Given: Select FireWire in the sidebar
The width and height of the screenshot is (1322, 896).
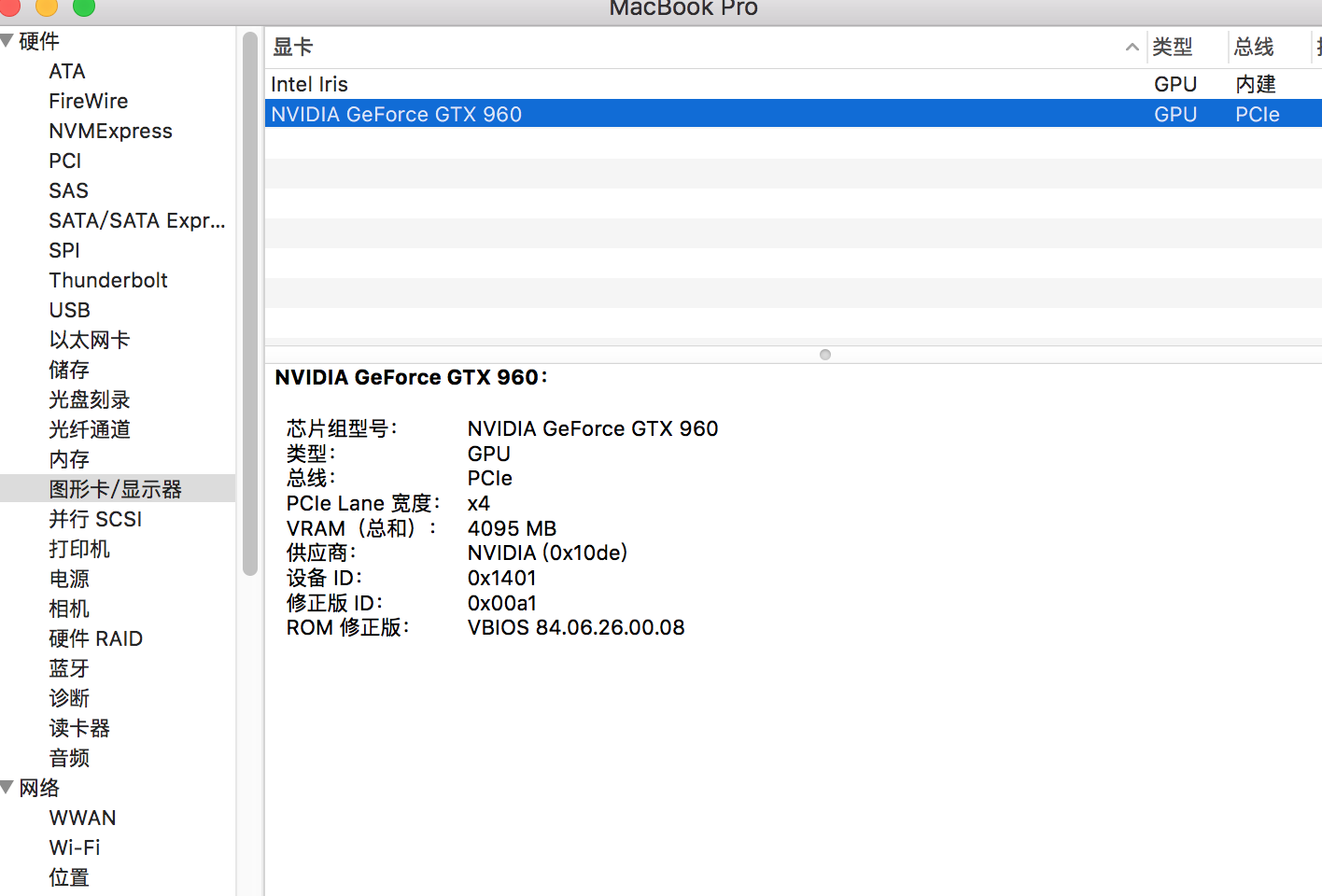Looking at the screenshot, I should 89,102.
